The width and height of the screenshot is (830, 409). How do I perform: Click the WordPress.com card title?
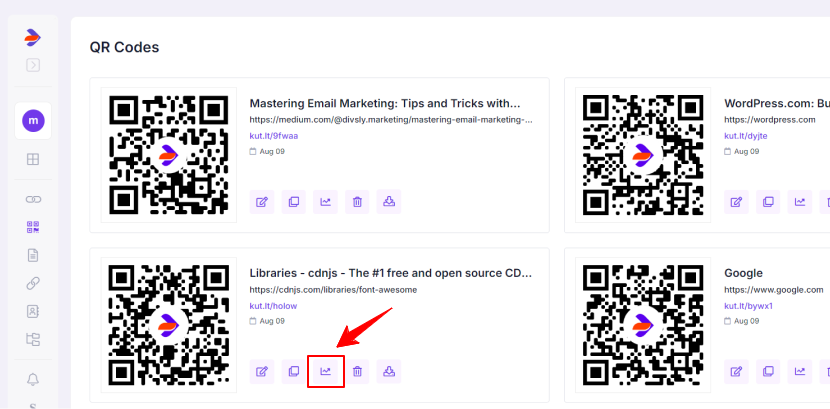pyautogui.click(x=777, y=103)
